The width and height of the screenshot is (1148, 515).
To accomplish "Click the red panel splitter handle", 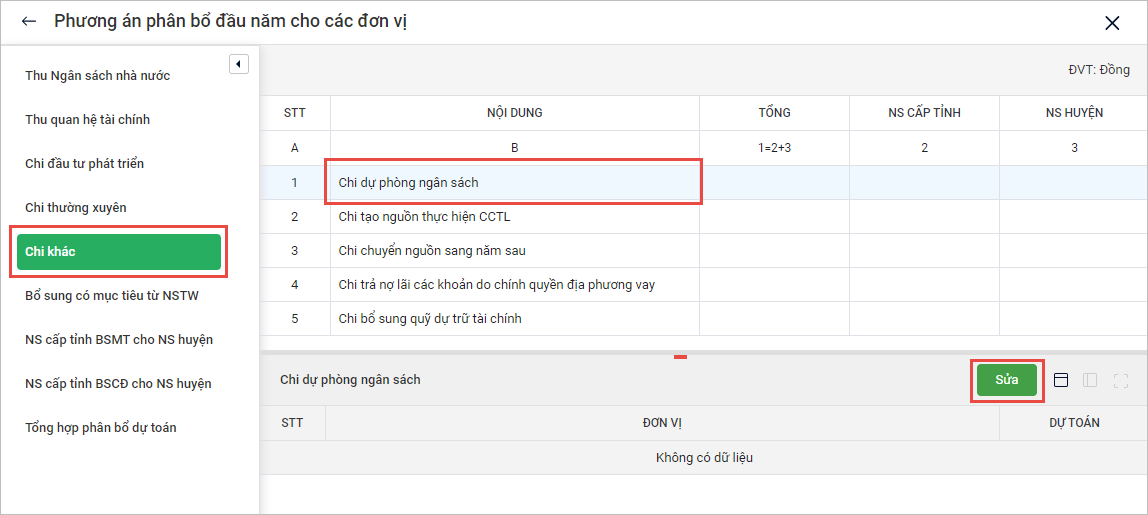I will (x=680, y=356).
